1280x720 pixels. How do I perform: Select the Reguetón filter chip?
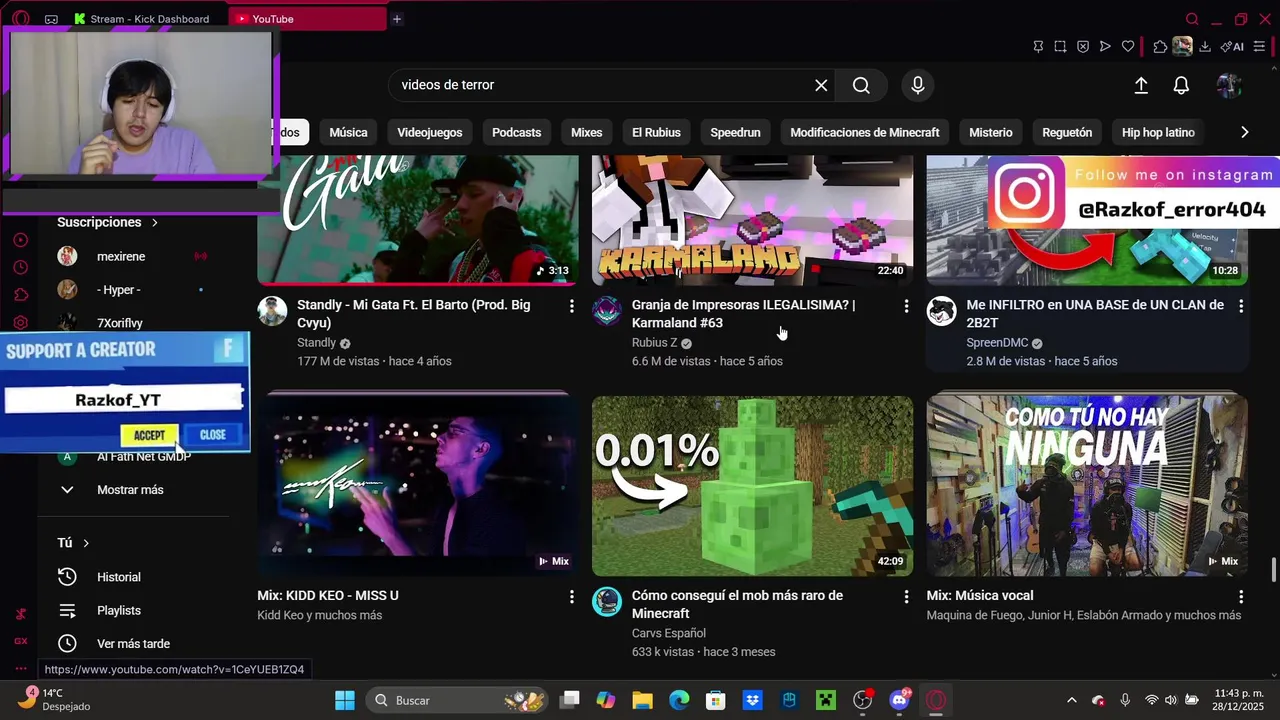click(x=1067, y=132)
